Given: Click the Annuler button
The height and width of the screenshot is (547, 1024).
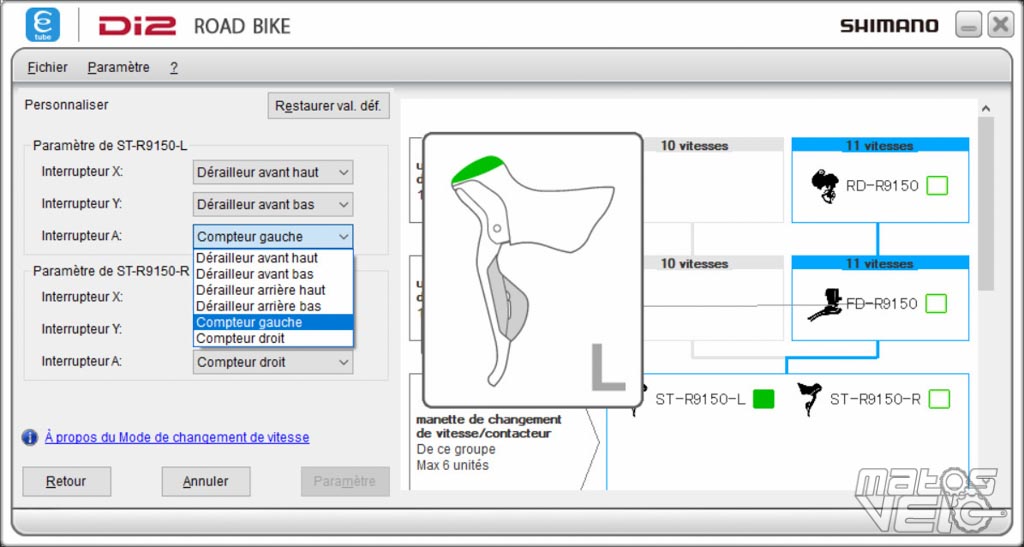Looking at the screenshot, I should pyautogui.click(x=206, y=482).
